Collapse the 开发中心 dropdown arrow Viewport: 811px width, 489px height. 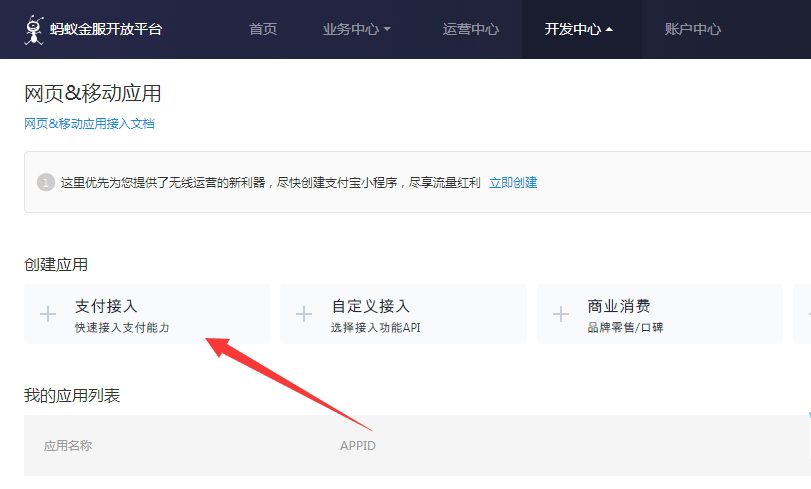(609, 30)
